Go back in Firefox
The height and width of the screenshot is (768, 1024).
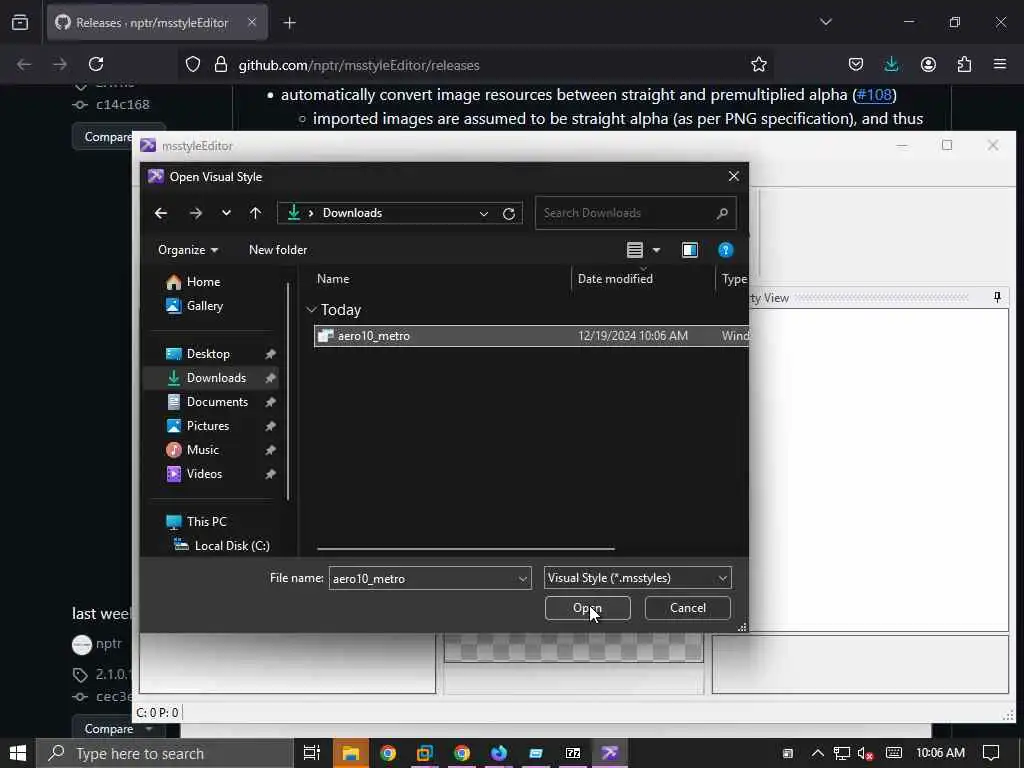point(24,65)
